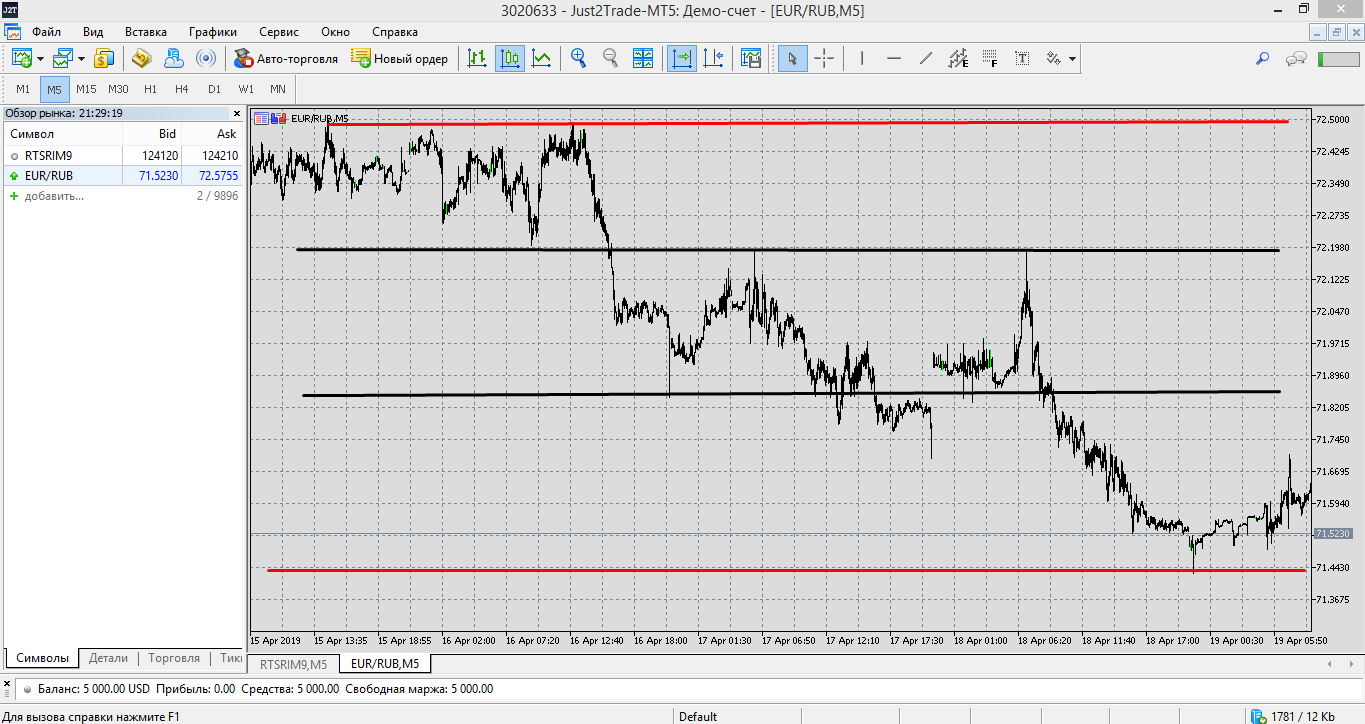This screenshot has width=1365, height=724.
Task: Select the RTSRIM9 symbol row
Action: 123,155
